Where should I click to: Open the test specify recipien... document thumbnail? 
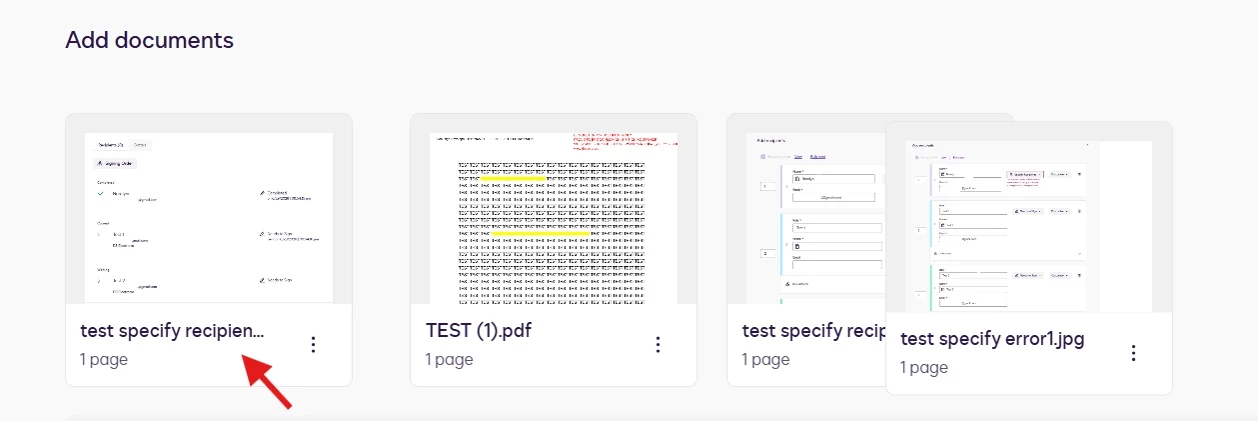(209, 218)
